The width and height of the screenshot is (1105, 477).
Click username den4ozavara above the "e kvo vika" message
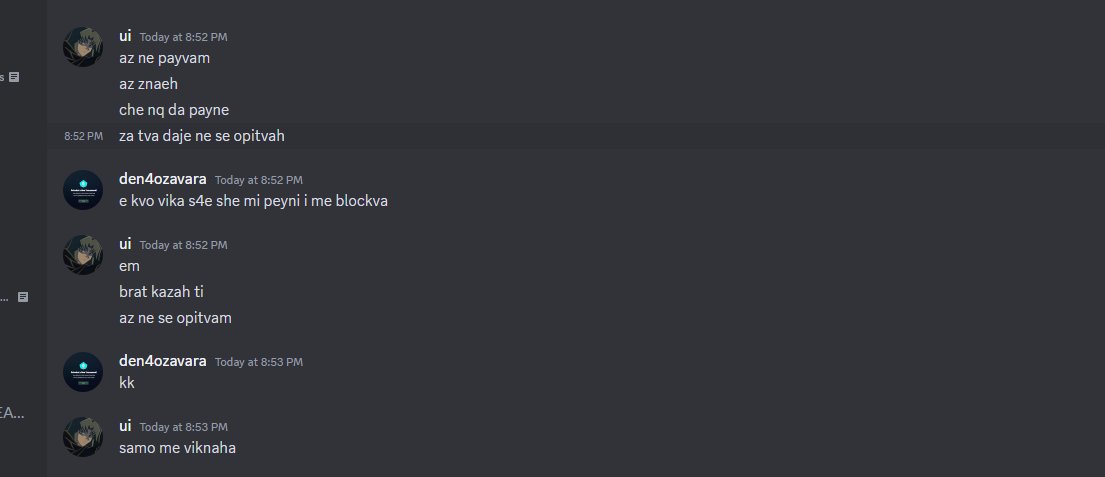[x=163, y=179]
